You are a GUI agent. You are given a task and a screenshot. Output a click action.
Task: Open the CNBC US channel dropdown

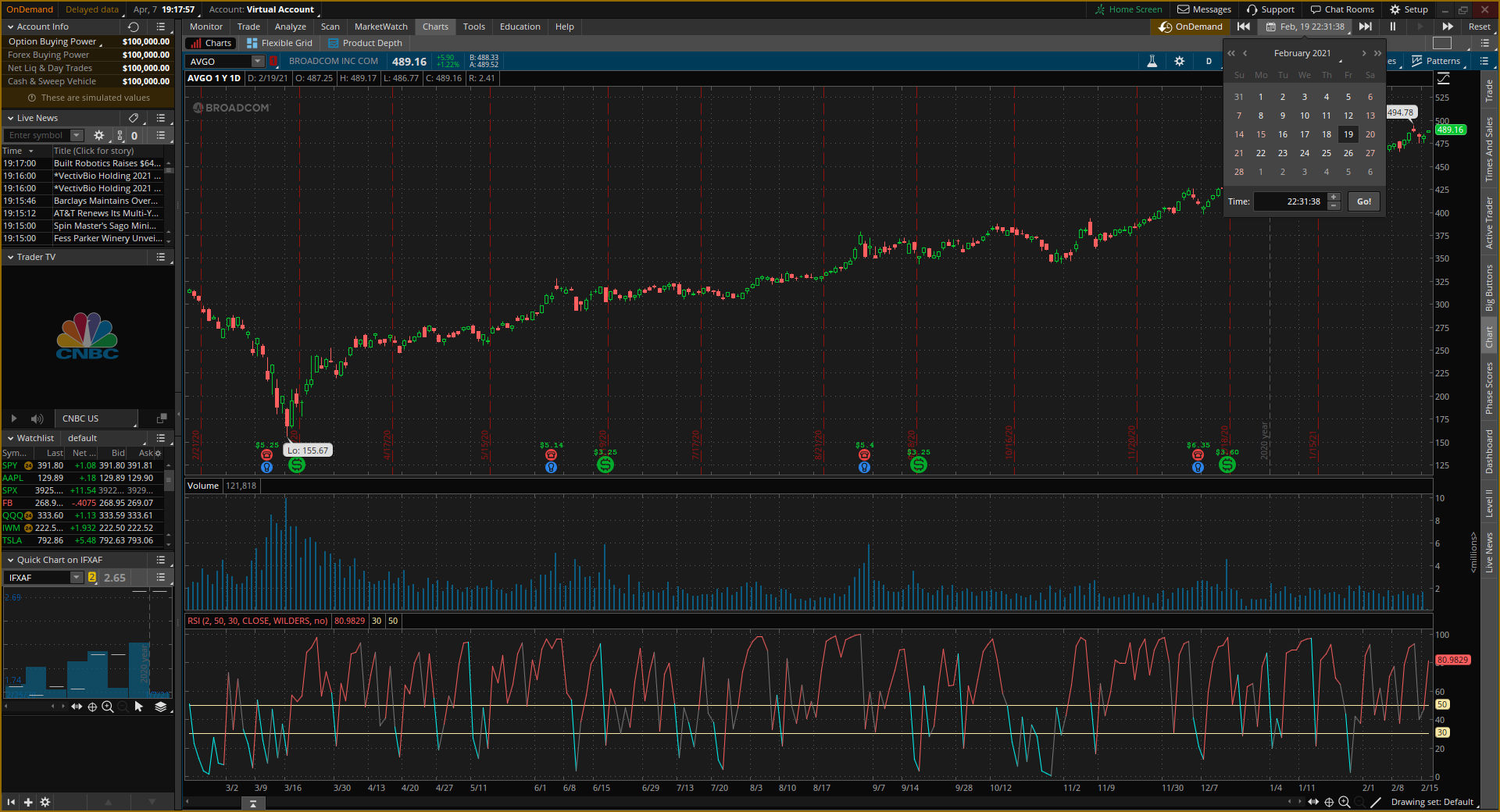click(97, 418)
